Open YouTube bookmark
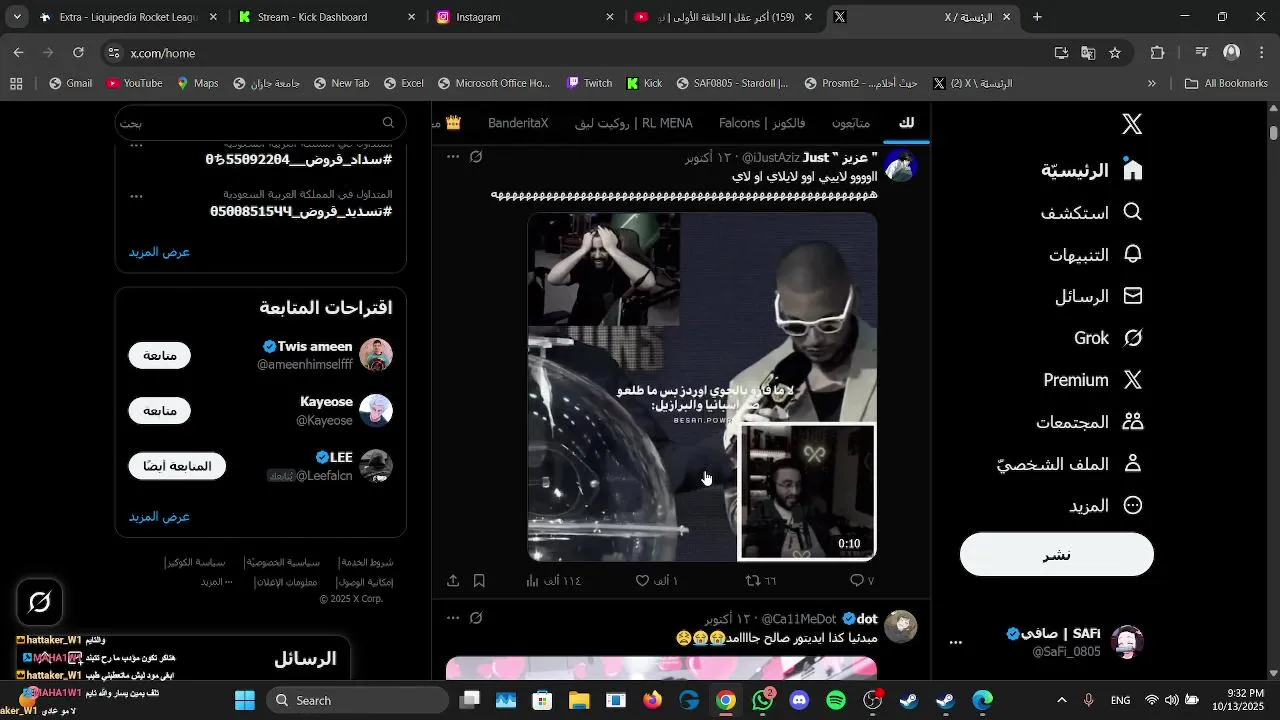 [x=134, y=84]
